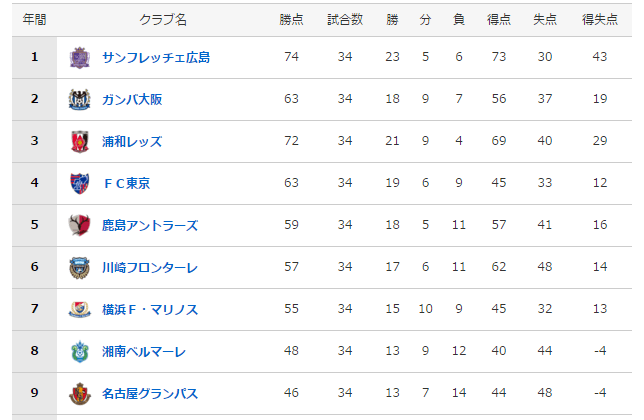Go to the 浦和レッズ club page
The width and height of the screenshot is (644, 420).
pyautogui.click(x=132, y=142)
